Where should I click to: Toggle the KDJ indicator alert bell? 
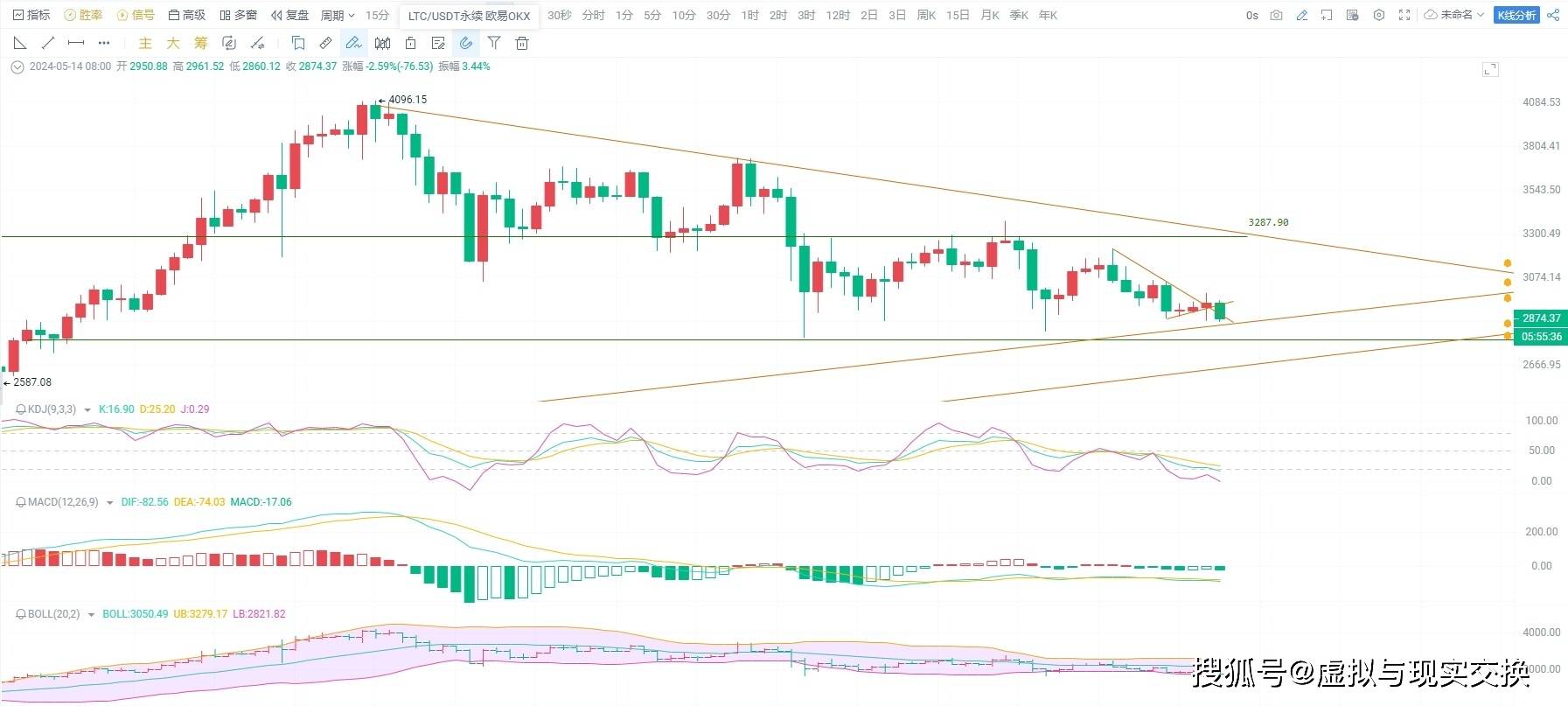pyautogui.click(x=21, y=409)
